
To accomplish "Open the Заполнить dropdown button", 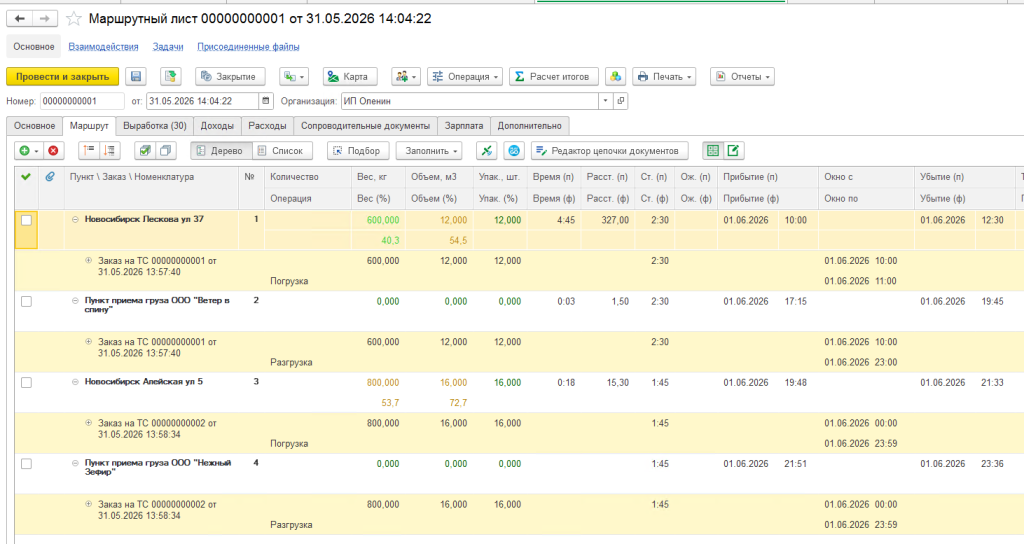I will 429,151.
